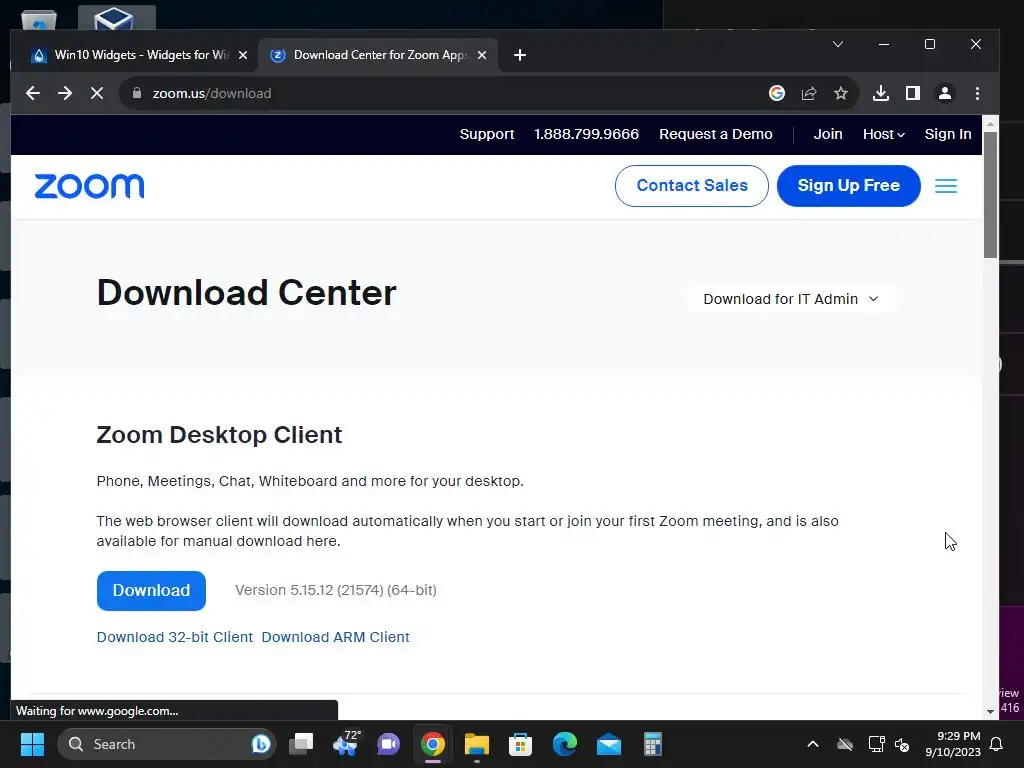Viewport: 1024px width, 768px height.
Task: Click the Contact Sales button
Action: [x=692, y=186]
